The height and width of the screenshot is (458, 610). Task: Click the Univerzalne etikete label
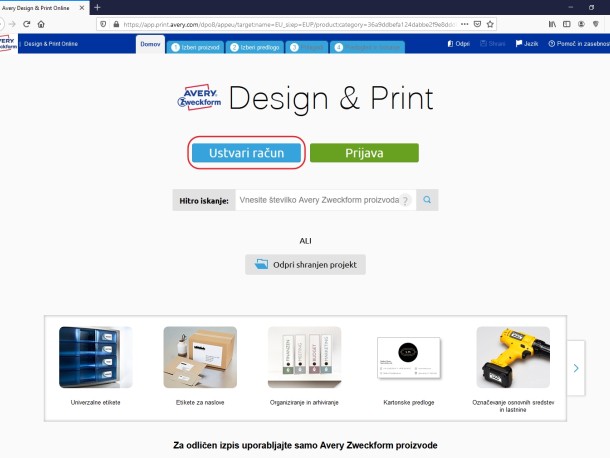coord(96,402)
